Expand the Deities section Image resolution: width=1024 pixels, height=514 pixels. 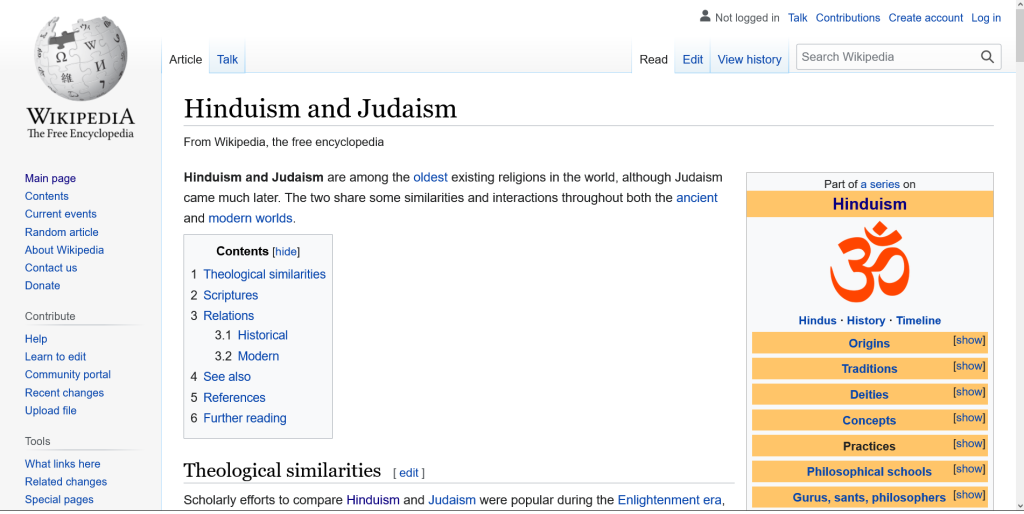[x=969, y=392]
